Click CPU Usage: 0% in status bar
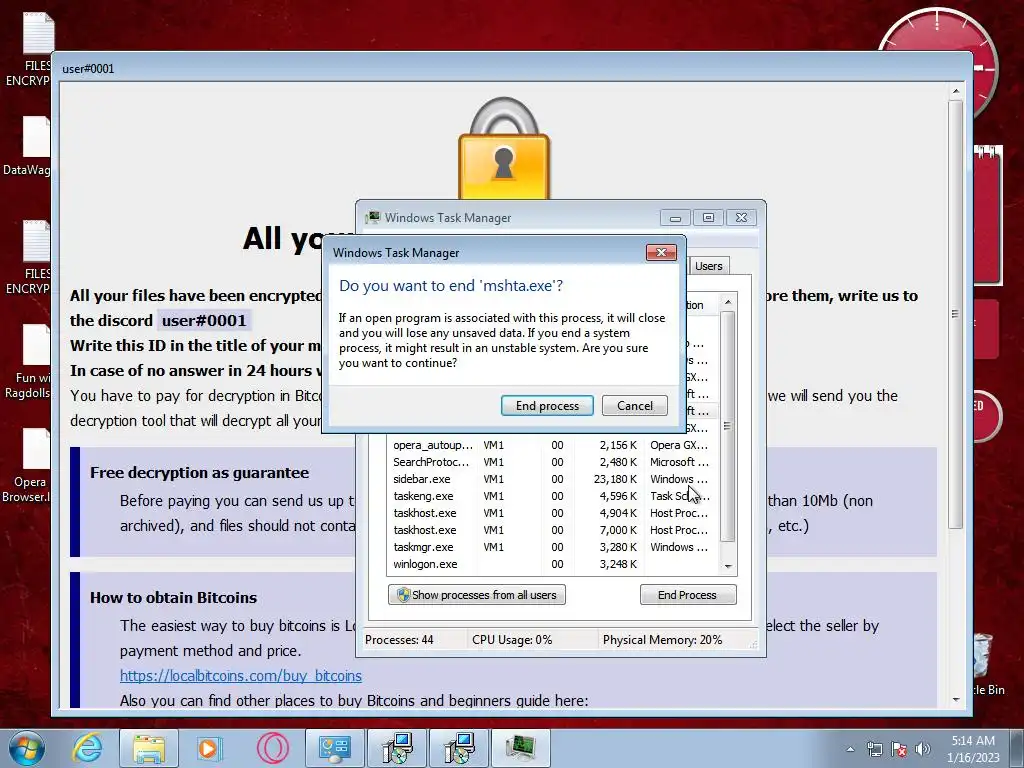The height and width of the screenshot is (768, 1024). tap(512, 640)
